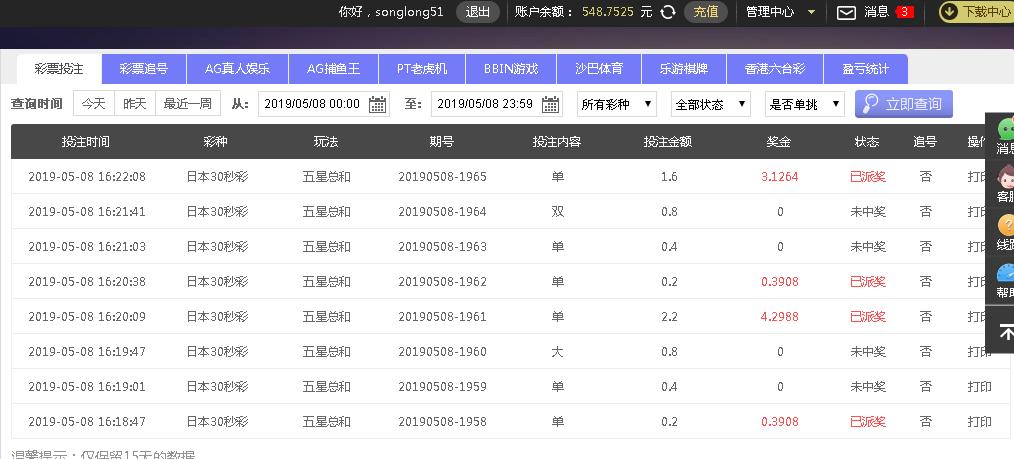
Task: Open messages via the envelope icon
Action: pyautogui.click(x=846, y=12)
